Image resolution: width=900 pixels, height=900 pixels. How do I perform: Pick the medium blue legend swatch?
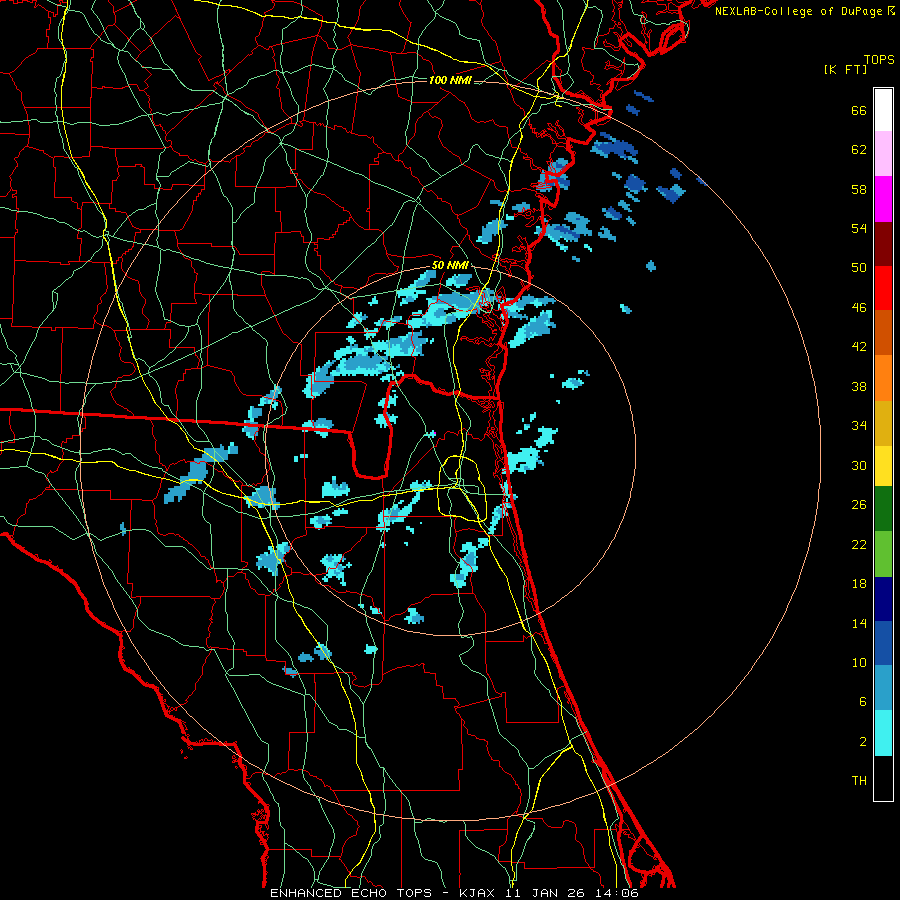coord(883,643)
